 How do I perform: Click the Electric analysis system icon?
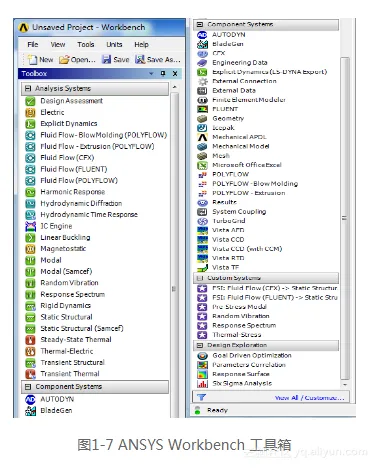coord(30,112)
